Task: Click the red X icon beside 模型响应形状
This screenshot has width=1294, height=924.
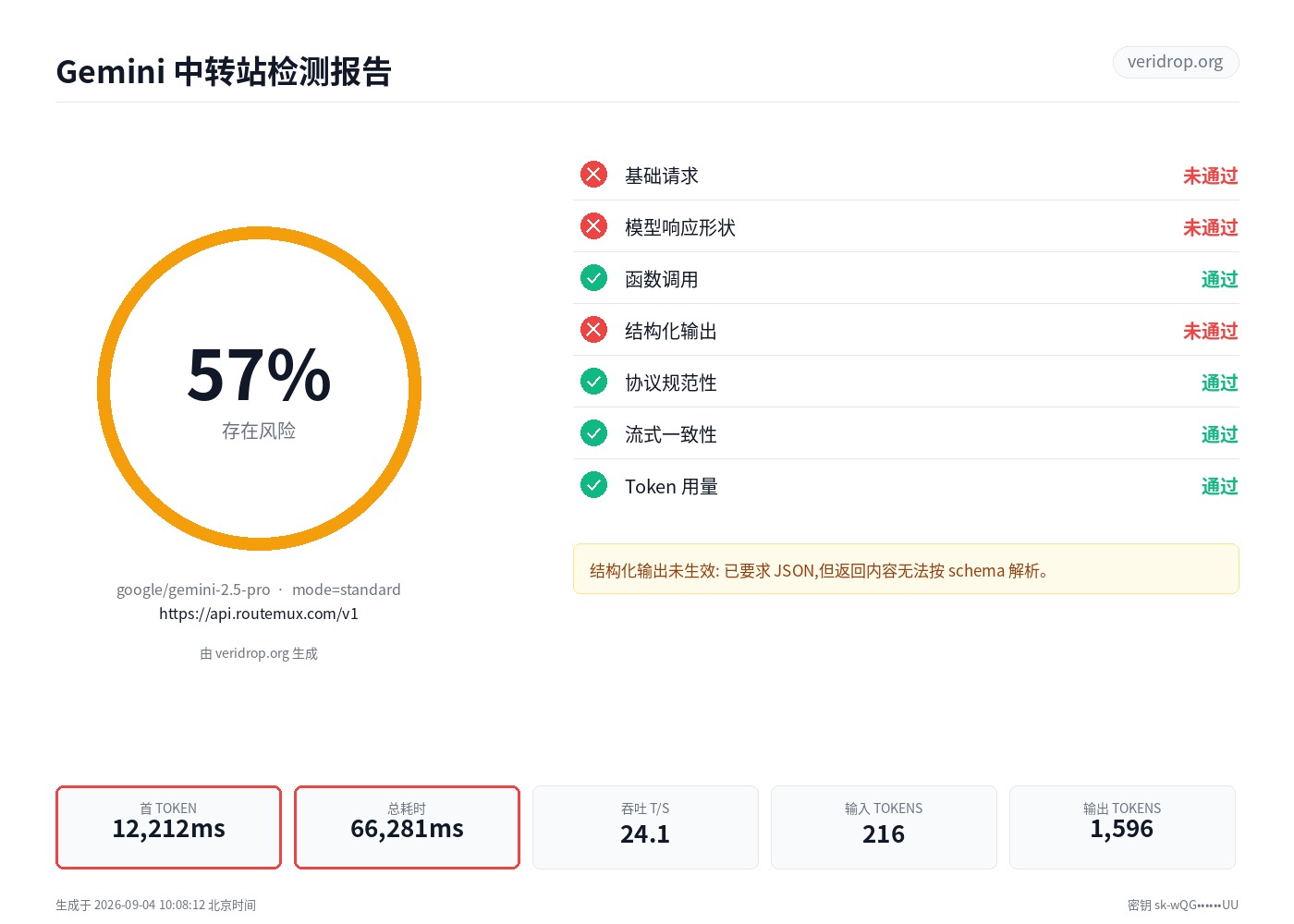Action: pos(593,226)
